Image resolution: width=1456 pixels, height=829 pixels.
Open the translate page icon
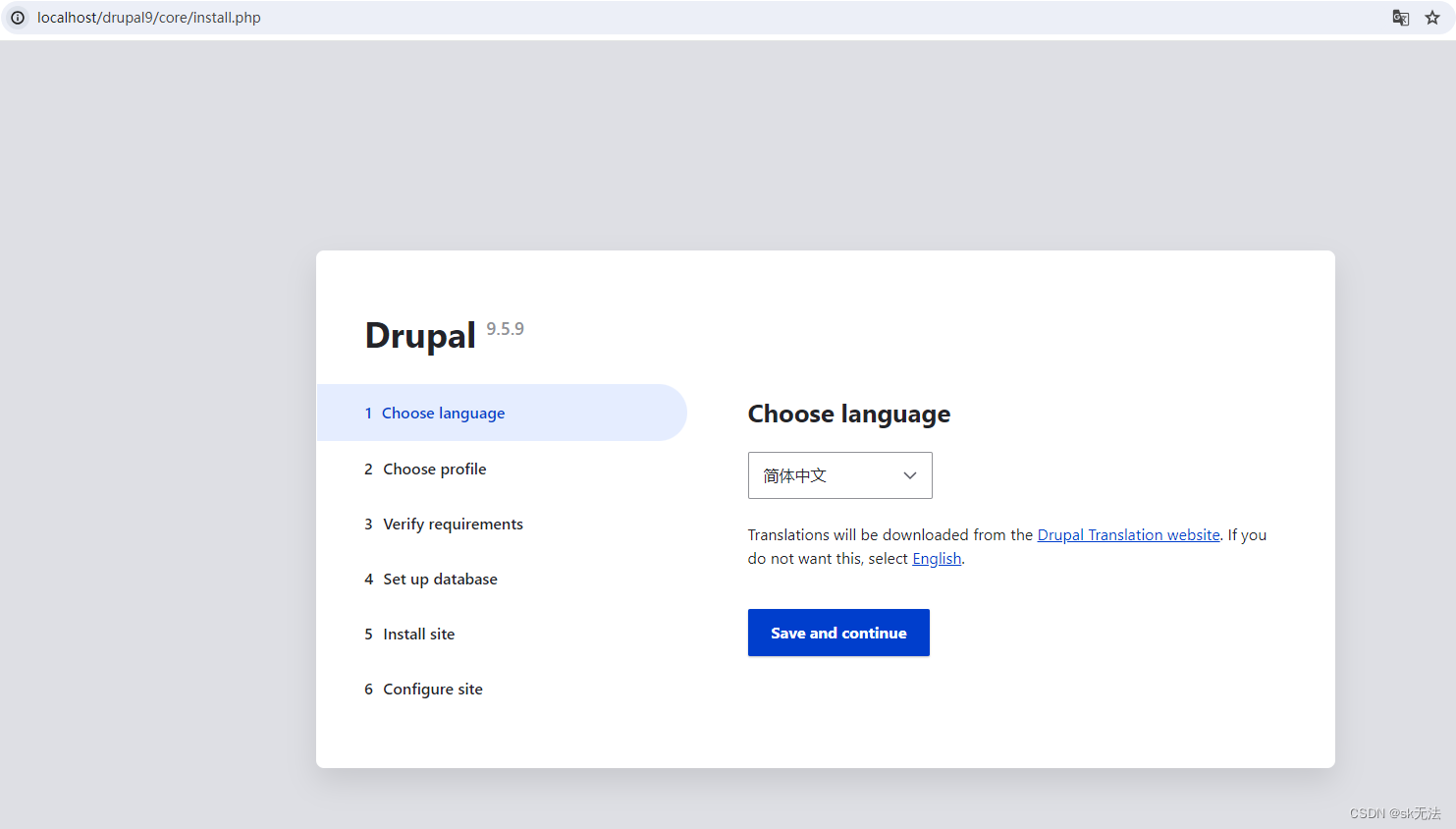[1401, 18]
